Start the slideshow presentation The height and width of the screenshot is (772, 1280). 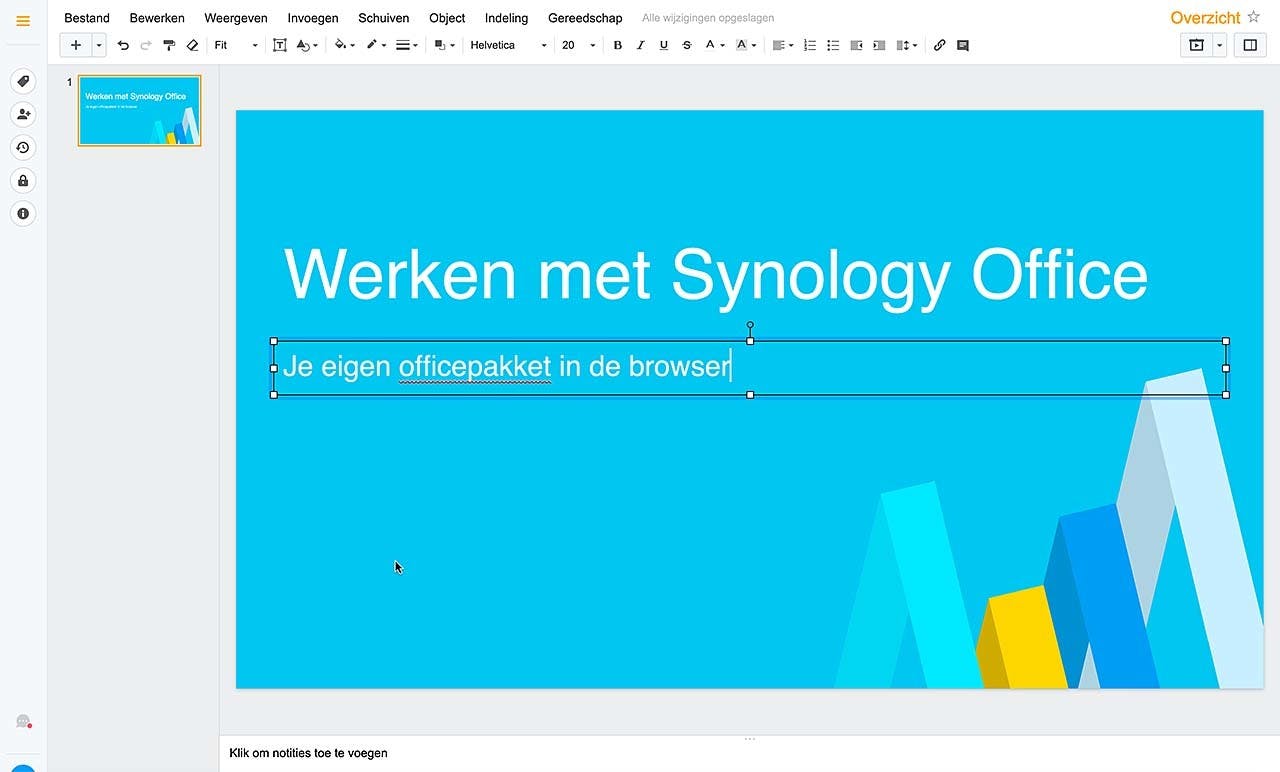[x=1196, y=45]
